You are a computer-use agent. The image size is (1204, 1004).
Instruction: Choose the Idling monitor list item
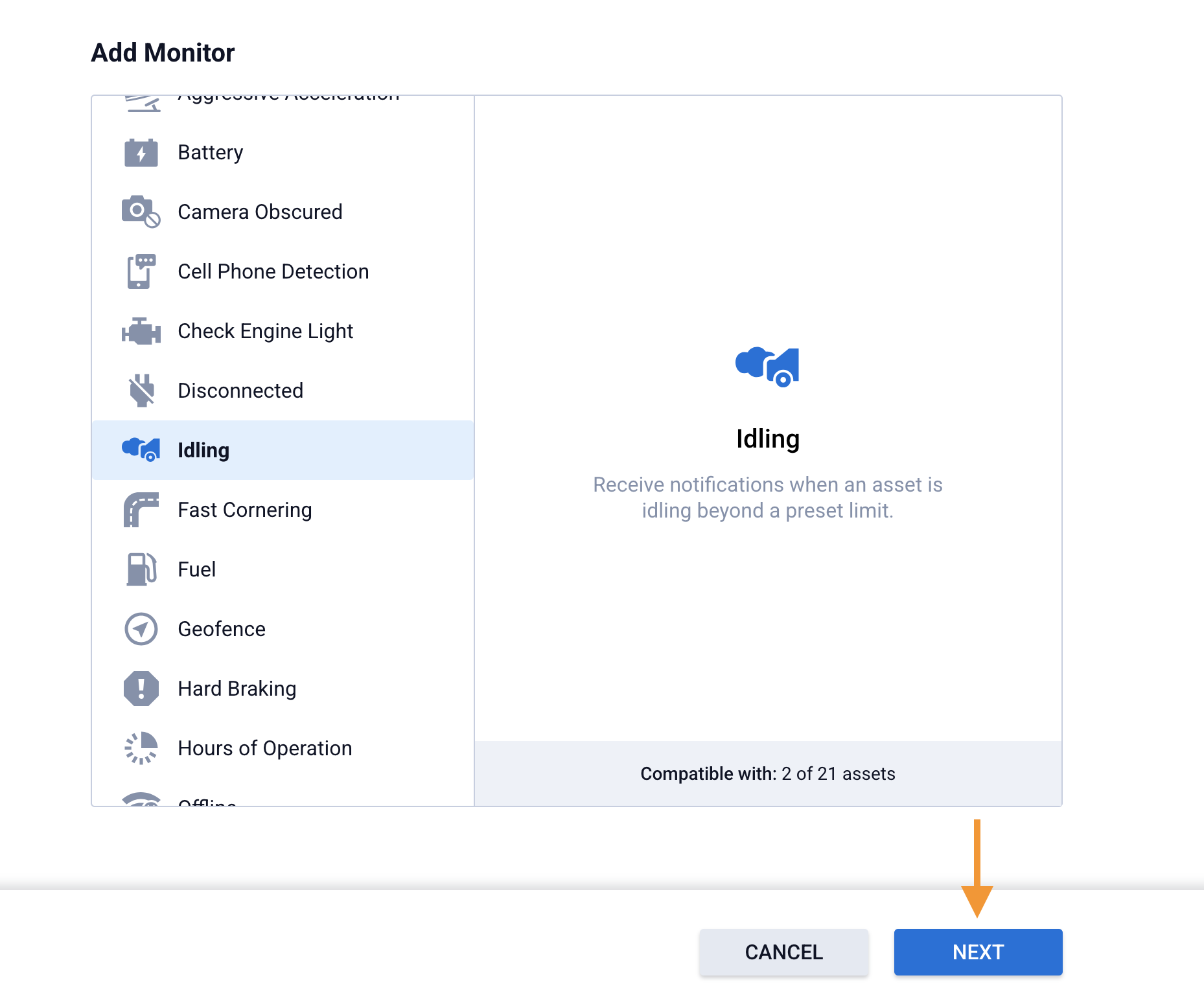(283, 450)
